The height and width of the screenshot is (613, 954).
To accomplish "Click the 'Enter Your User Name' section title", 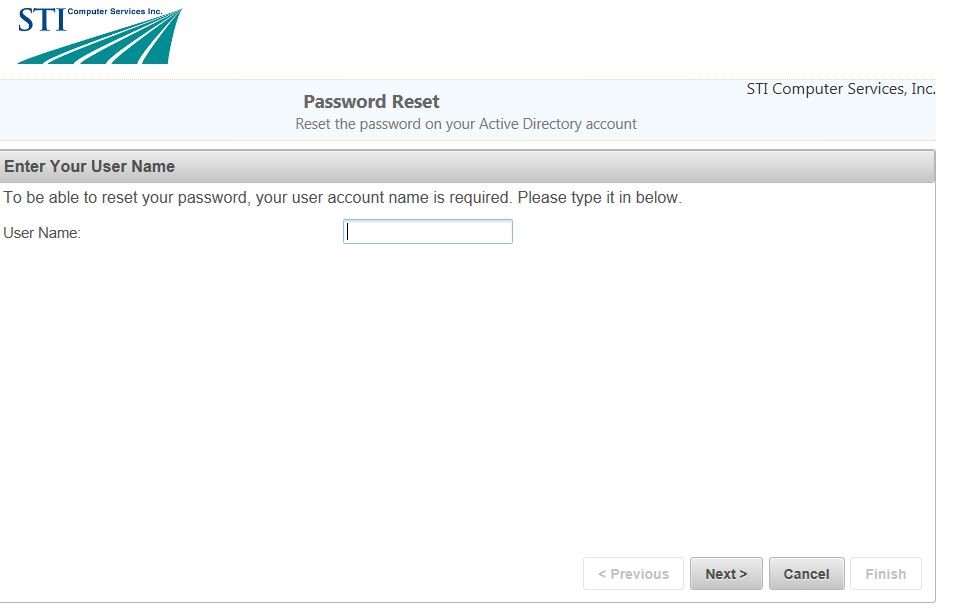I will click(x=90, y=166).
